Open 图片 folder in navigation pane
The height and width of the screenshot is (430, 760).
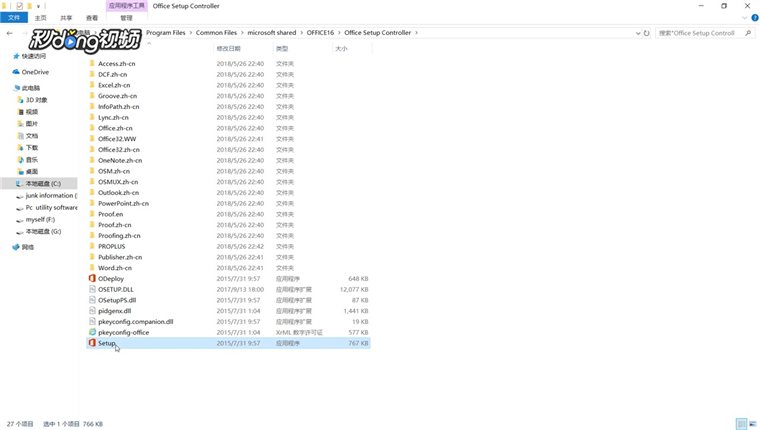point(32,124)
